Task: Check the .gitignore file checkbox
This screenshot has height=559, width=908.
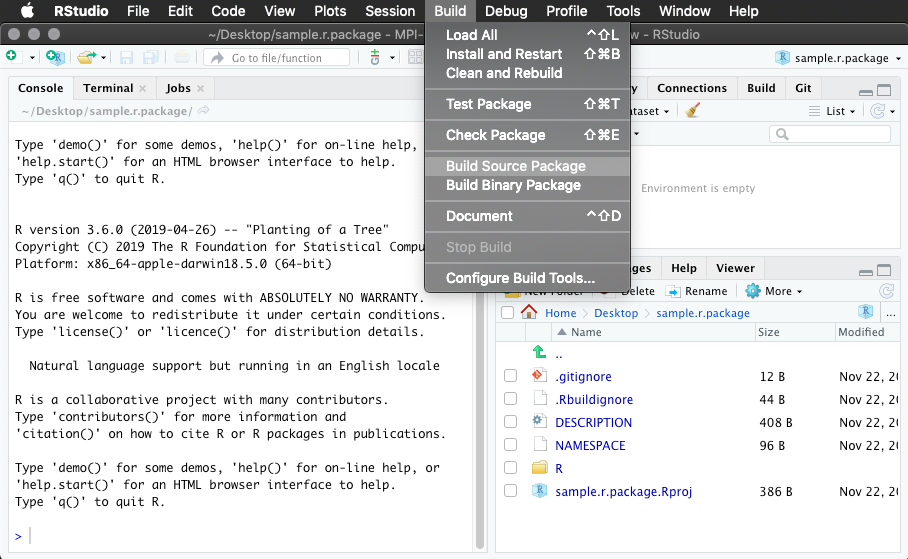Action: (x=510, y=376)
